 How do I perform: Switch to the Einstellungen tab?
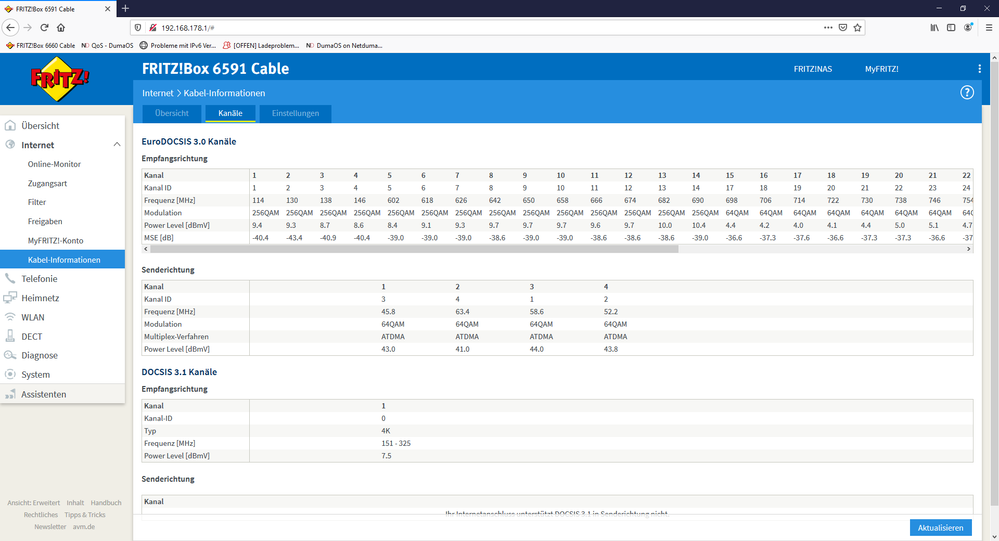(x=295, y=113)
